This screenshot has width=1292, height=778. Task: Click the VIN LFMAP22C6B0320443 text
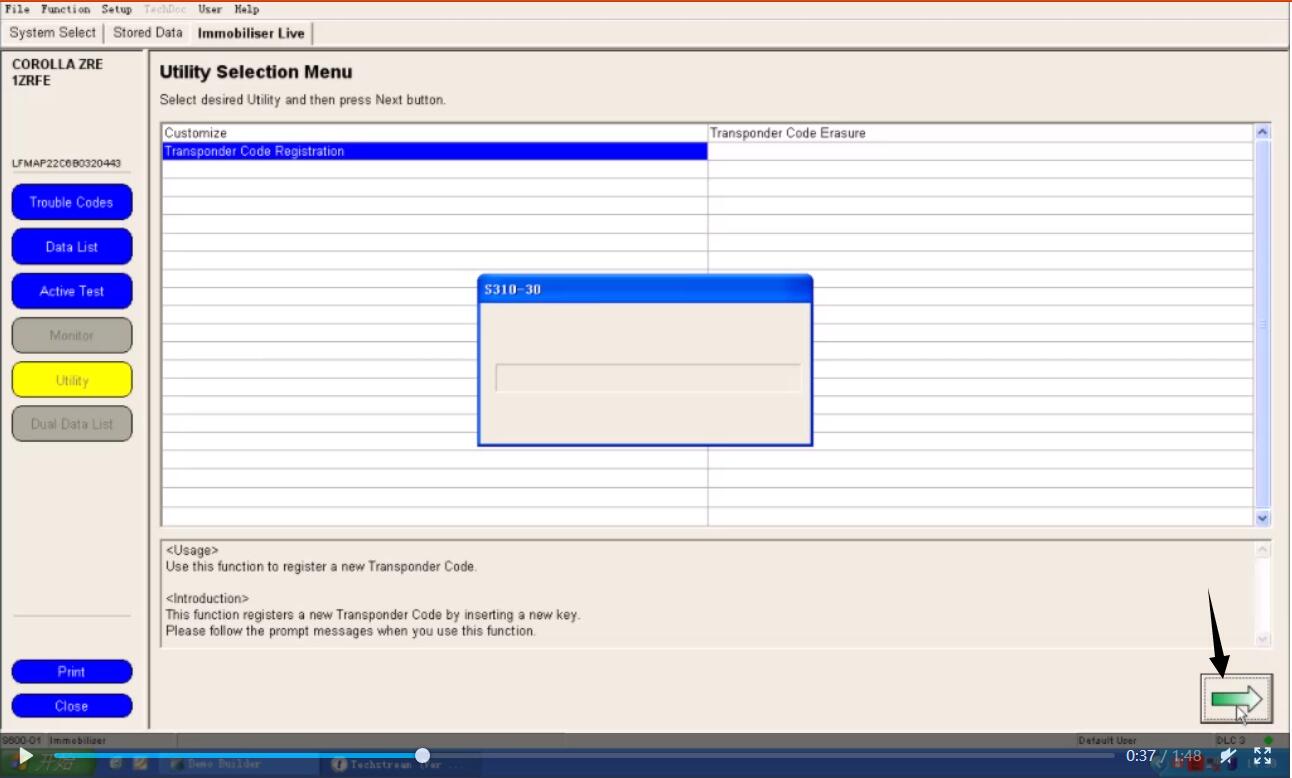(67, 163)
